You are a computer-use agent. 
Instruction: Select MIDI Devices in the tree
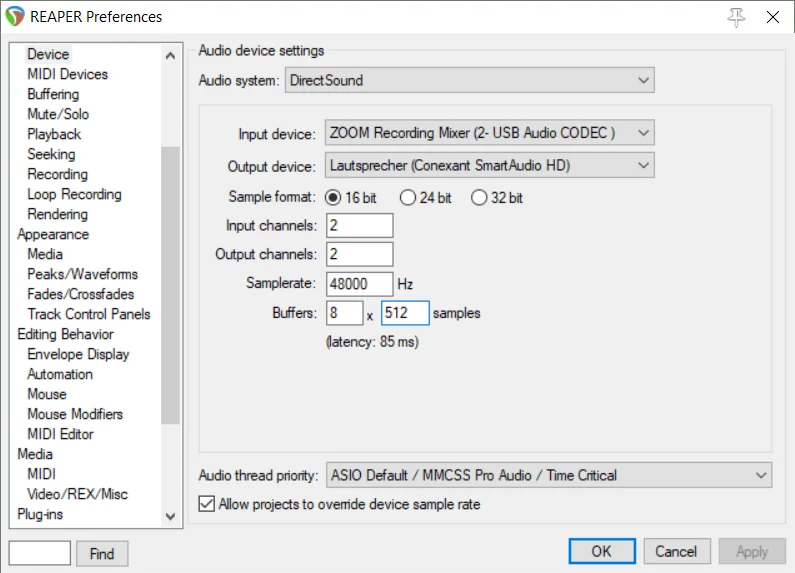[67, 74]
